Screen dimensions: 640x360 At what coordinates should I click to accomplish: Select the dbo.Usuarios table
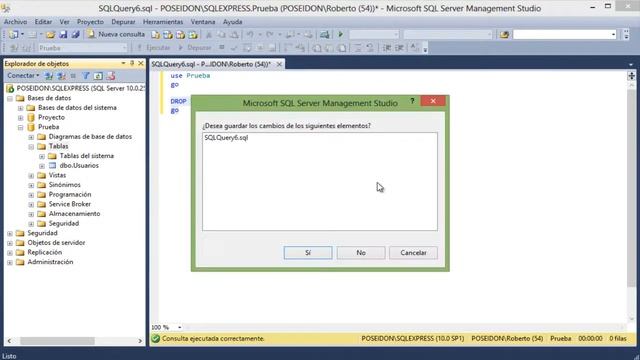click(x=79, y=166)
